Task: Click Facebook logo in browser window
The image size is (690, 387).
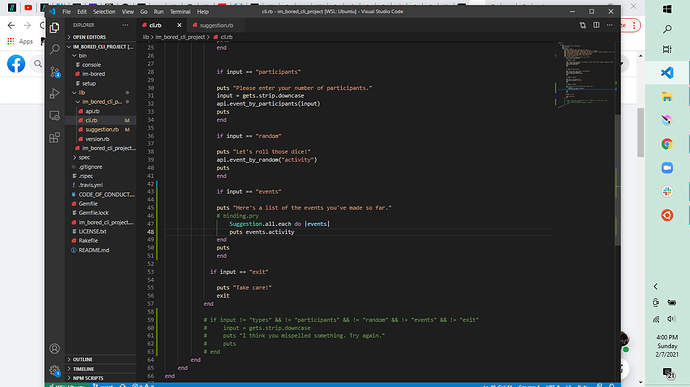Action: tap(16, 64)
